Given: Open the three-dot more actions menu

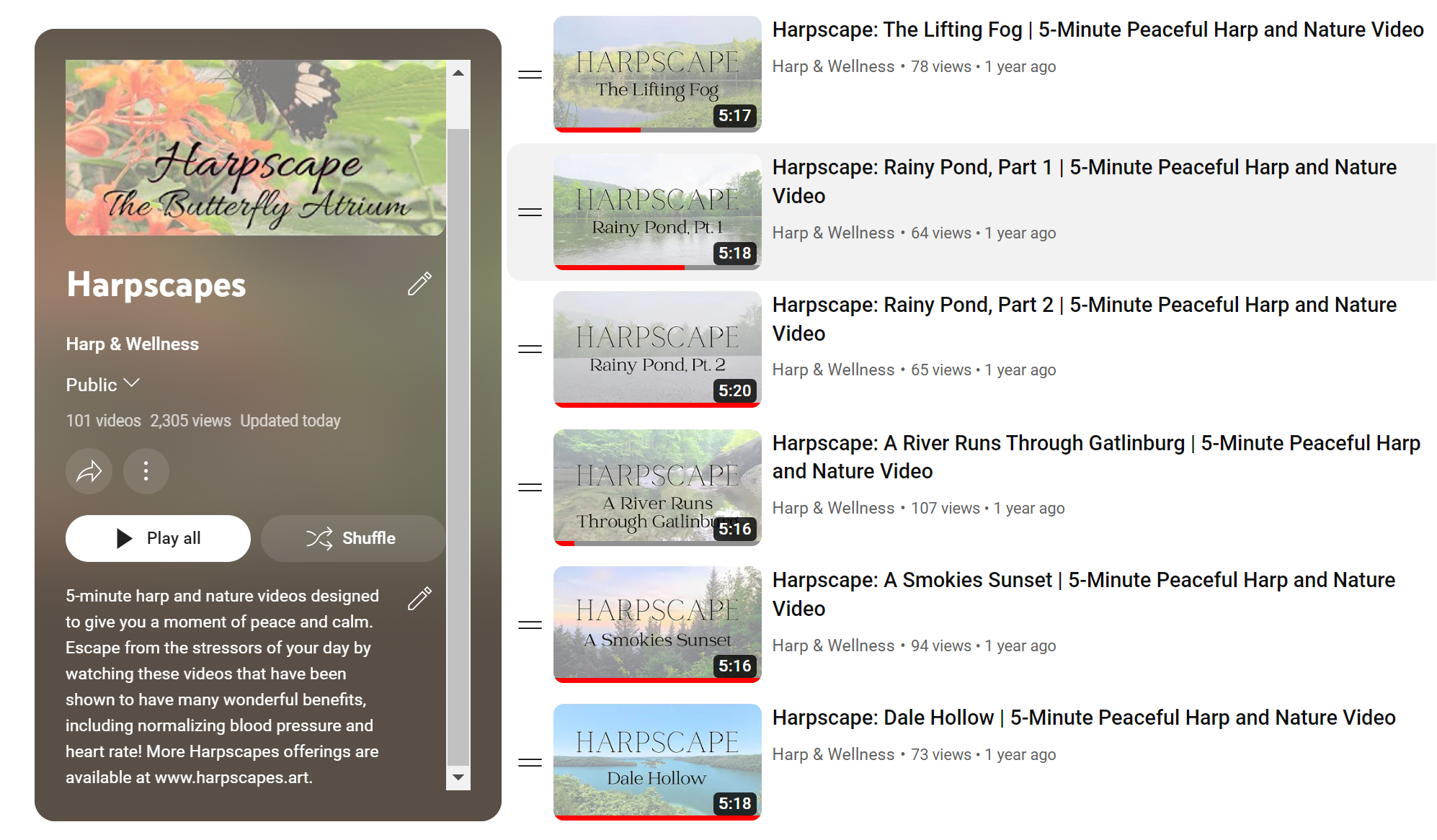Looking at the screenshot, I should [x=146, y=471].
